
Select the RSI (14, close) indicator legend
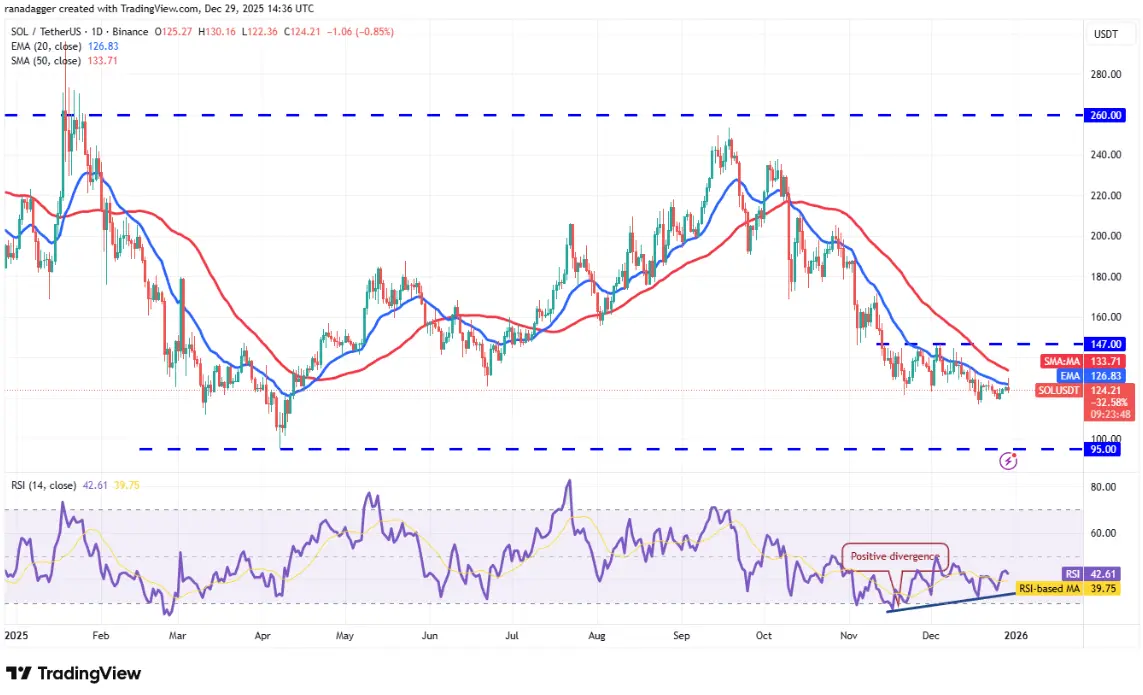tap(43, 485)
